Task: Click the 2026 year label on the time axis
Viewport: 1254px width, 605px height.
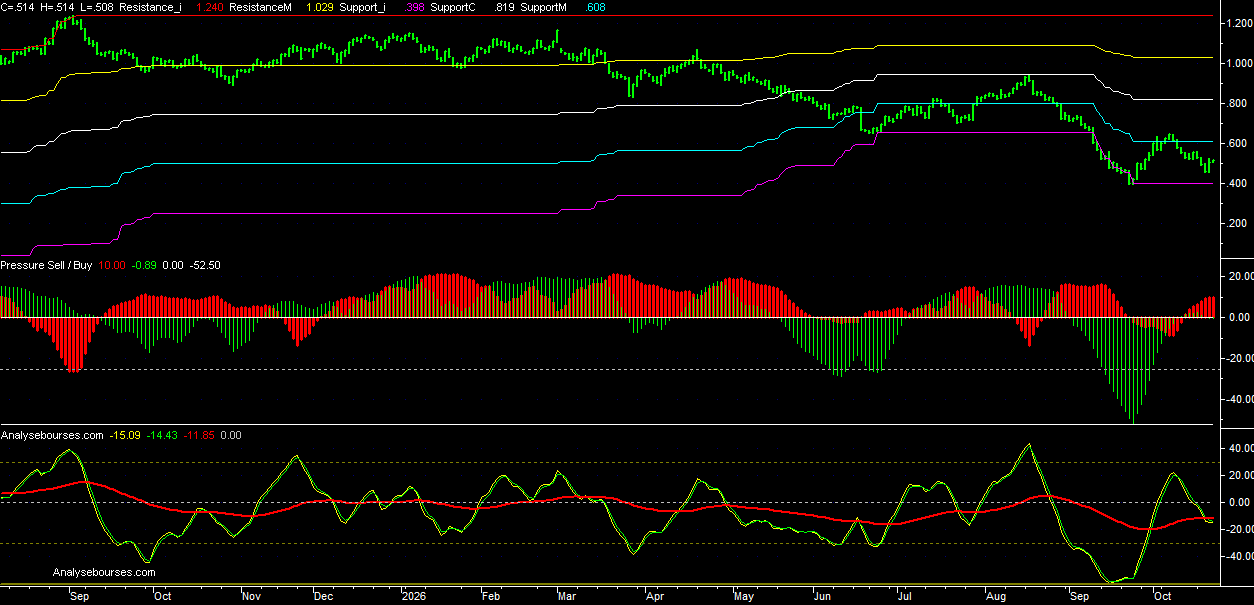Action: tap(416, 596)
